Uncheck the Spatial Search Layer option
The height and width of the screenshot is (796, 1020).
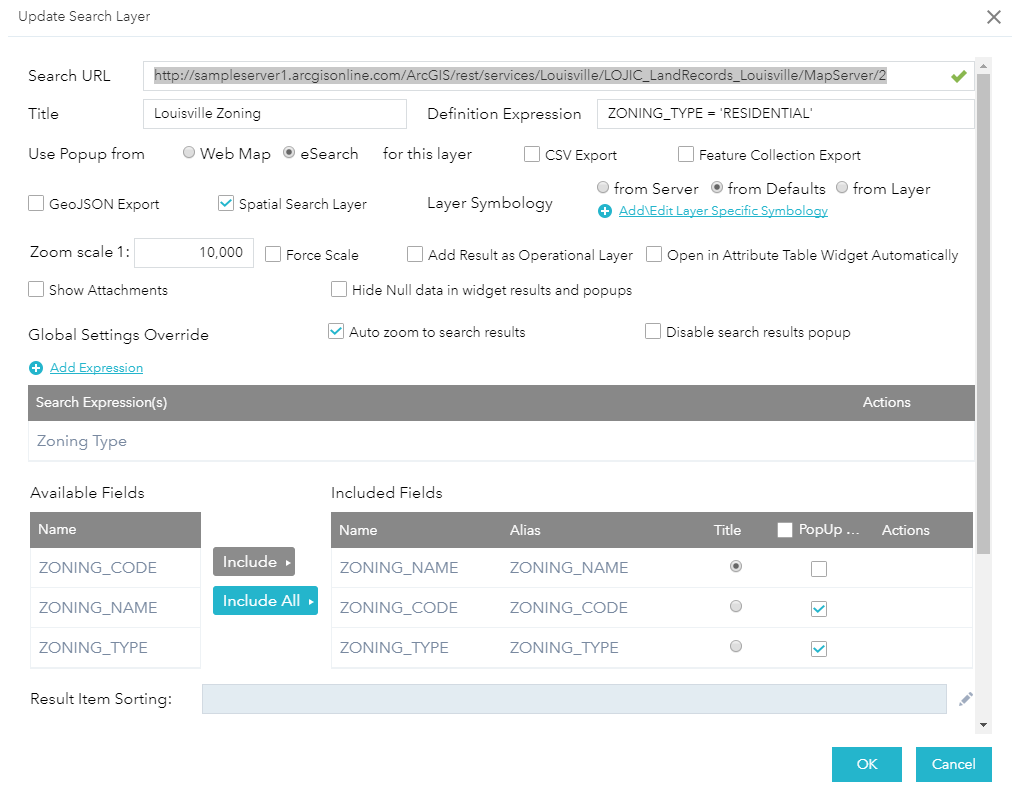click(226, 203)
